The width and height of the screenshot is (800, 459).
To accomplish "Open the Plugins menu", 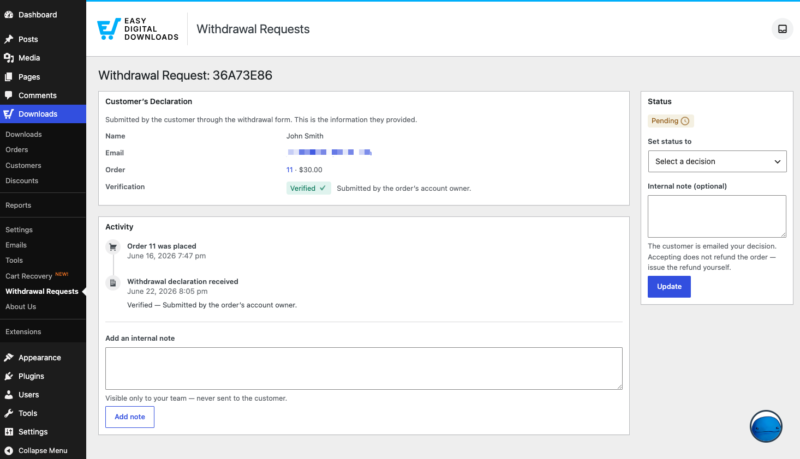I will (43, 376).
